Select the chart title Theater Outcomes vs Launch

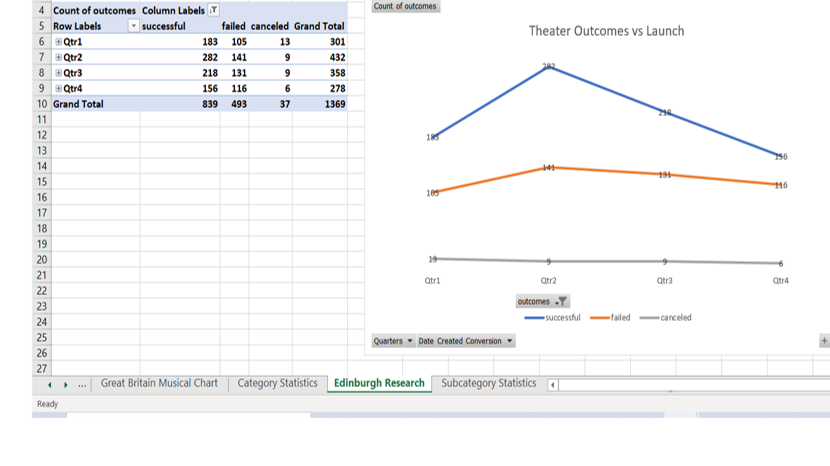tap(607, 31)
